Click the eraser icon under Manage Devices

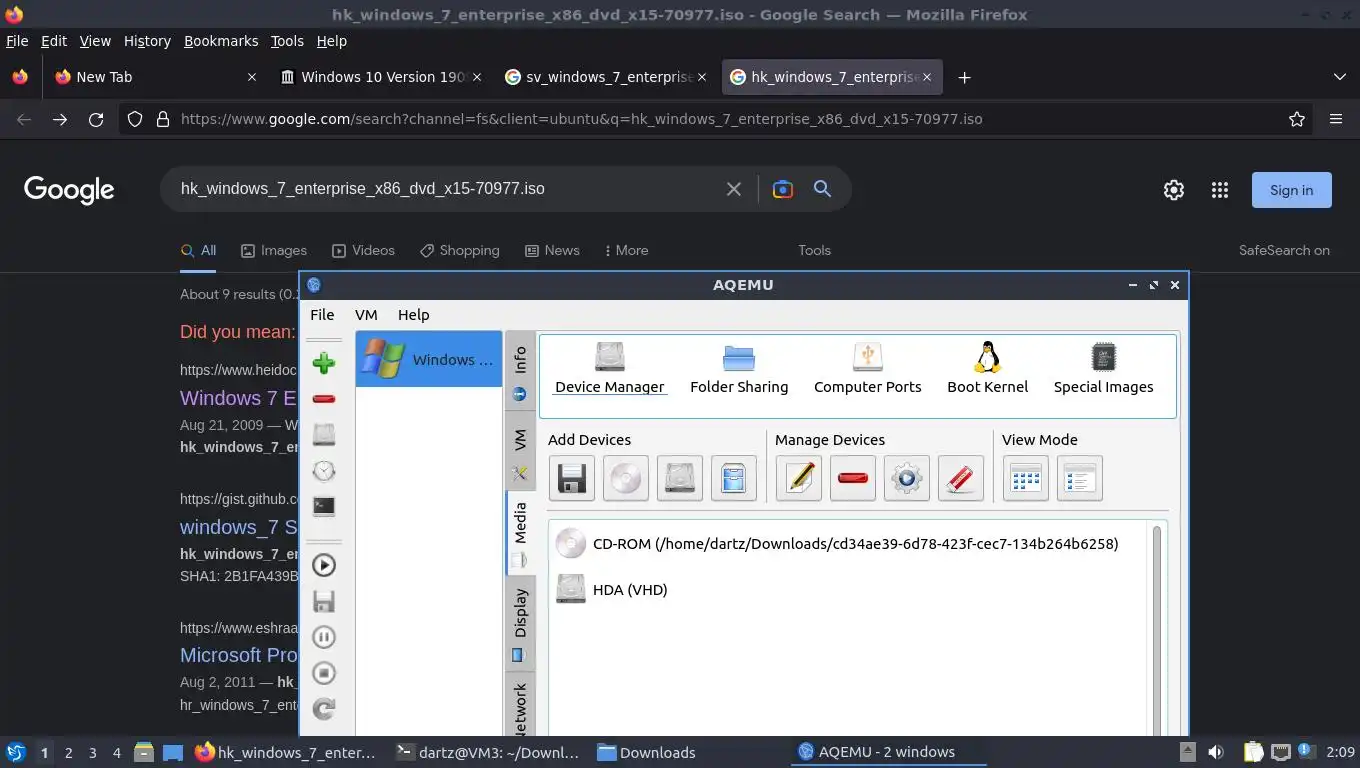click(961, 478)
